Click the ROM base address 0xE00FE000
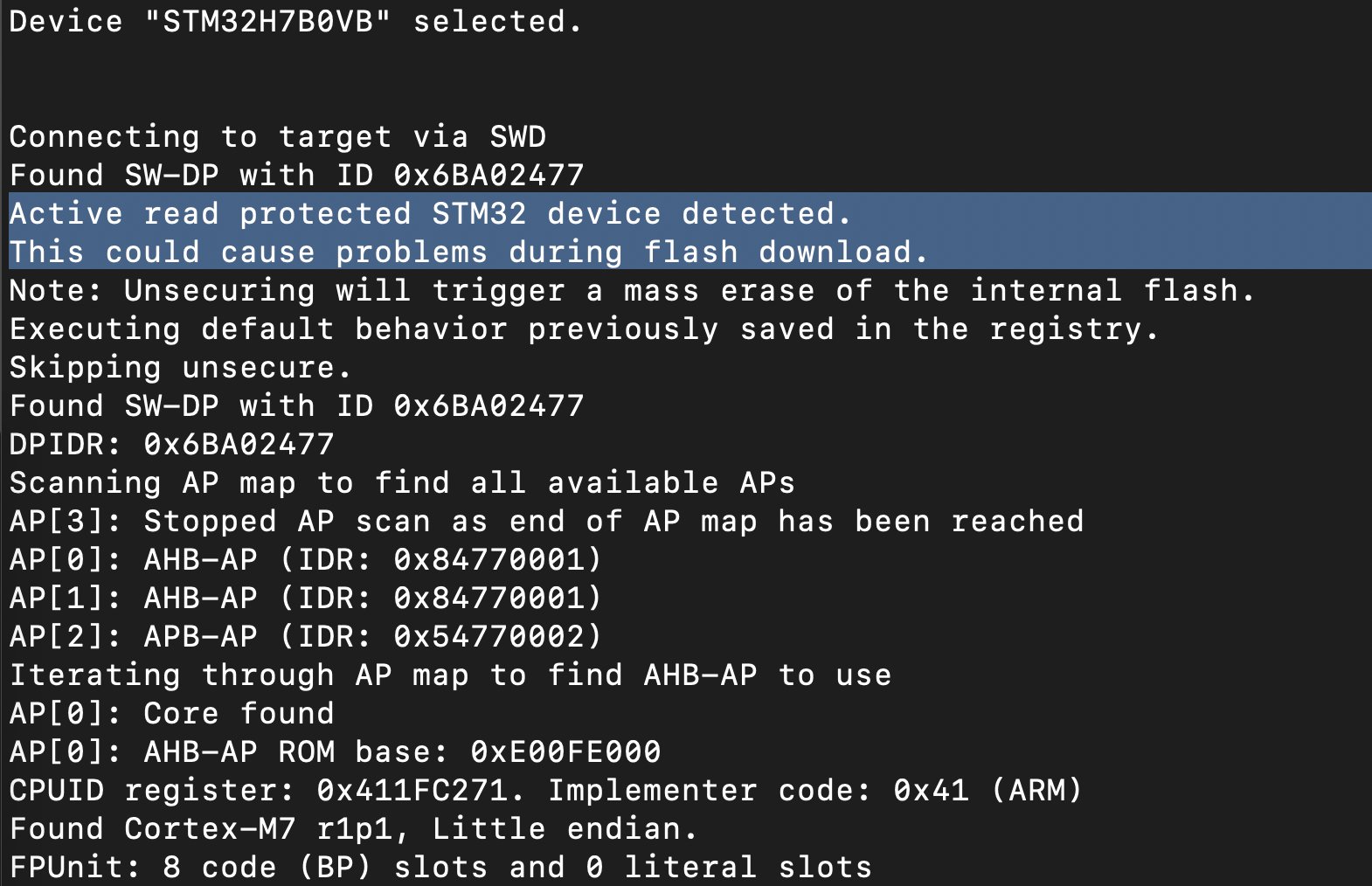 coord(565,752)
